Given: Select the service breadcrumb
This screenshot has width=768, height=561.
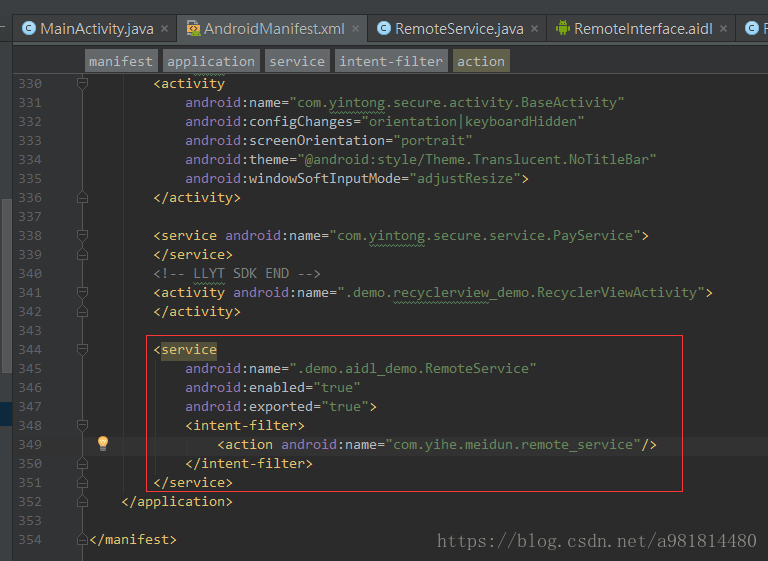Looking at the screenshot, I should pyautogui.click(x=297, y=61).
